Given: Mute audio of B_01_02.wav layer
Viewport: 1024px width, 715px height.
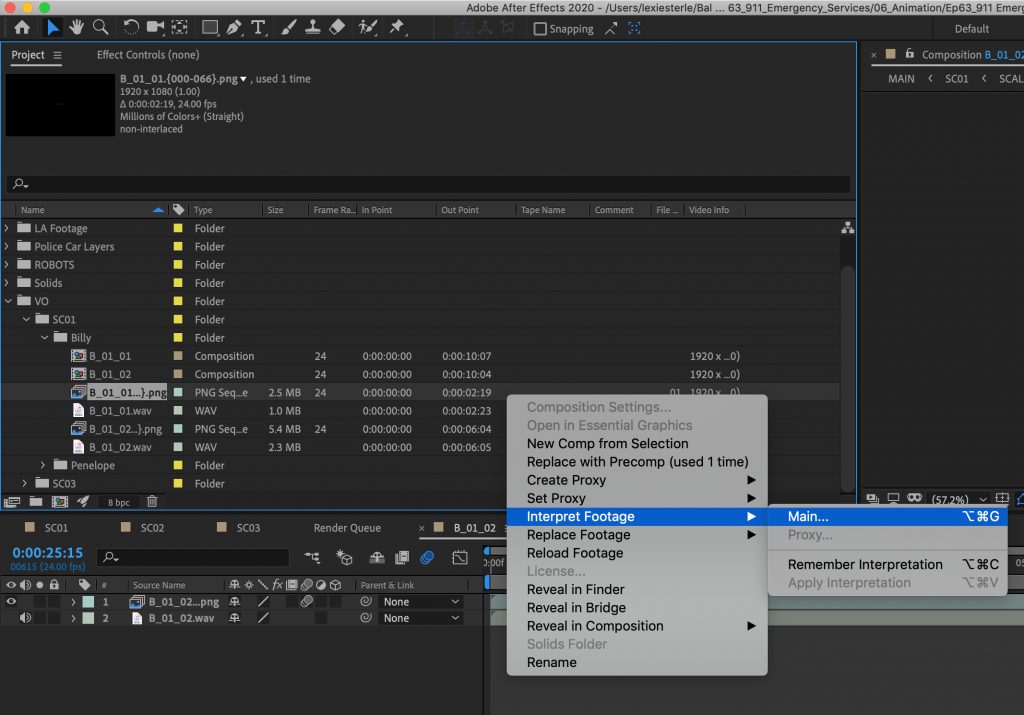Looking at the screenshot, I should coord(25,618).
